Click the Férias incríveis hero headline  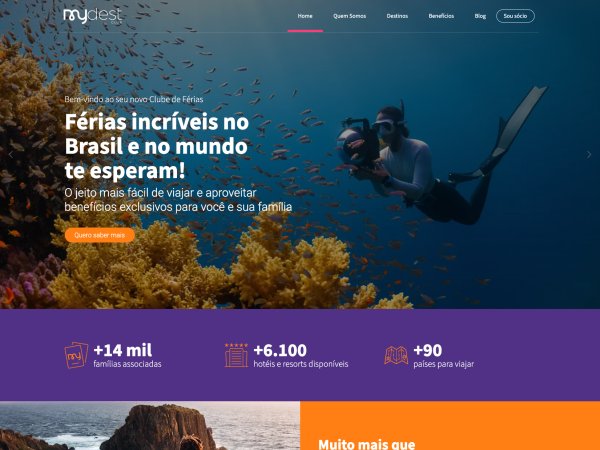tap(157, 146)
